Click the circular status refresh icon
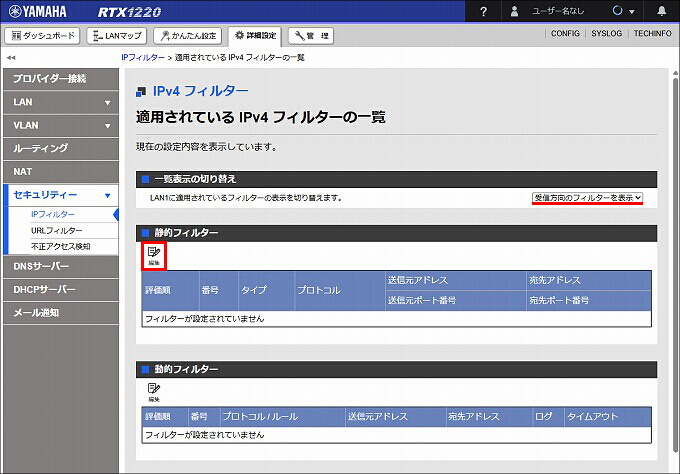 [617, 11]
